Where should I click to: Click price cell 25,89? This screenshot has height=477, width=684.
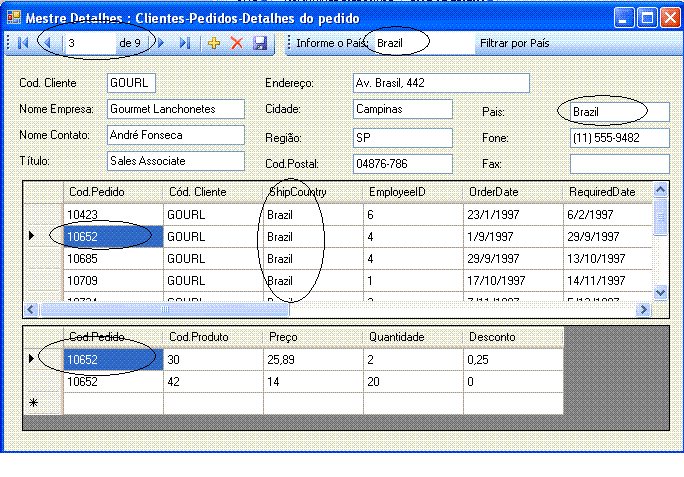click(x=313, y=360)
